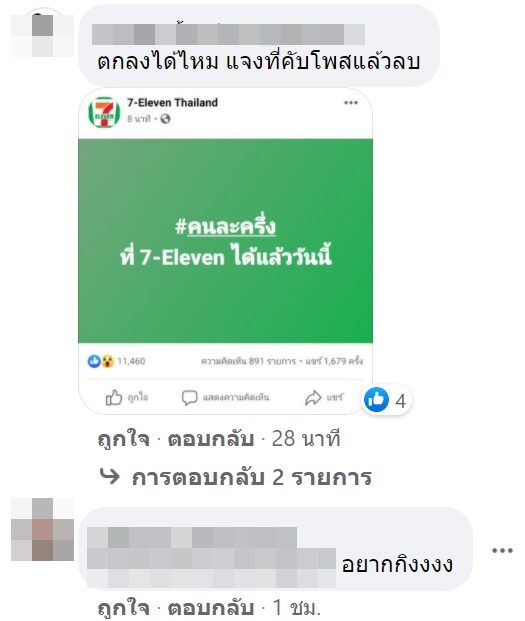Click the thumbs-up ถูกใจ icon in the post
Image resolution: width=525 pixels, height=621 pixels.
tap(114, 398)
